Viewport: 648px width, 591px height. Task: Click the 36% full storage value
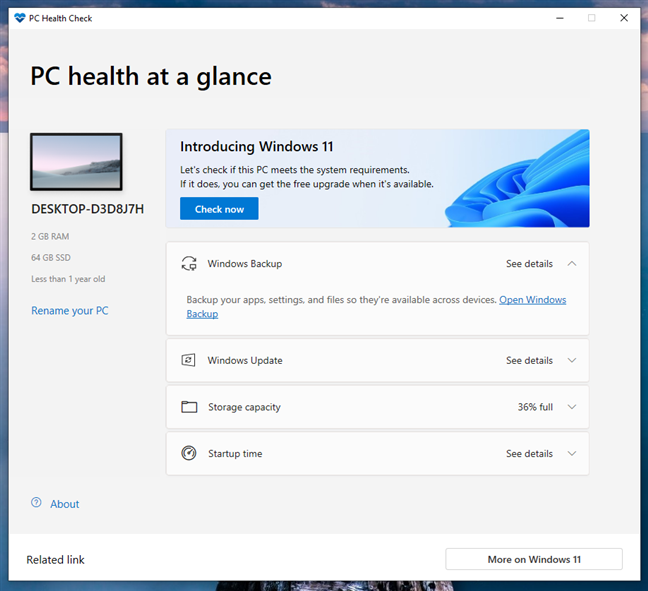point(535,407)
